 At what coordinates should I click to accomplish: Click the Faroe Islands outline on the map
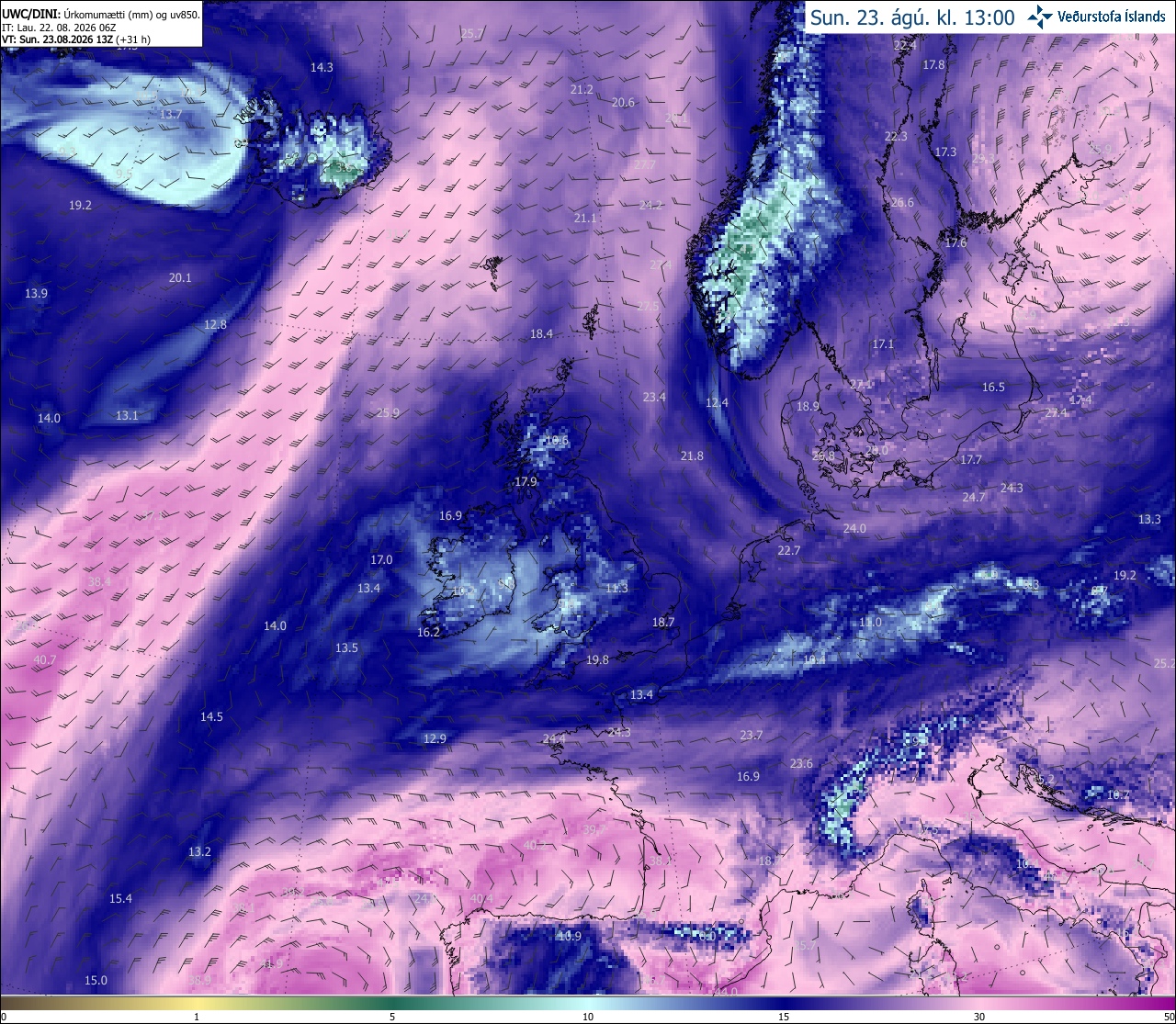pos(493,271)
